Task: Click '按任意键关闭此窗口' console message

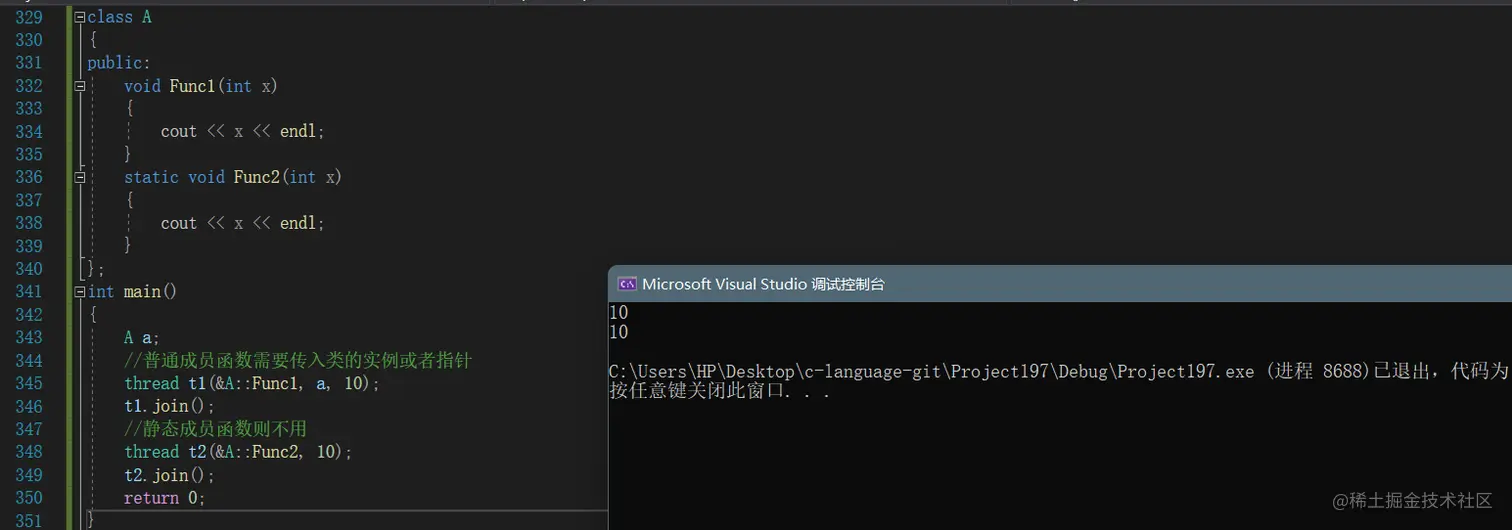Action: 720,391
